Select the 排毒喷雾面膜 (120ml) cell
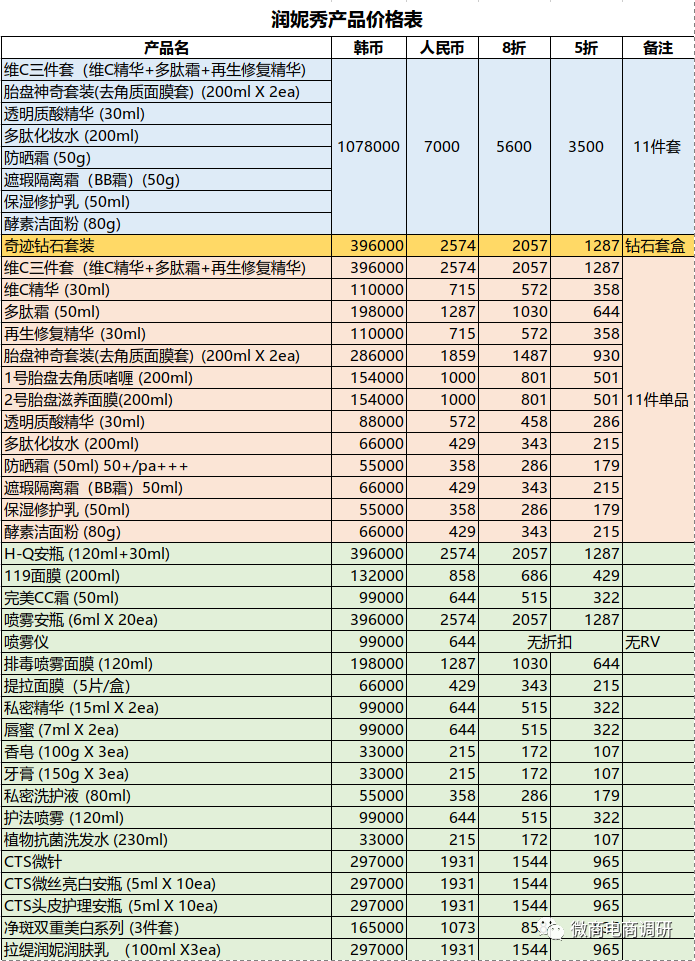This screenshot has width=695, height=961. click(166, 664)
